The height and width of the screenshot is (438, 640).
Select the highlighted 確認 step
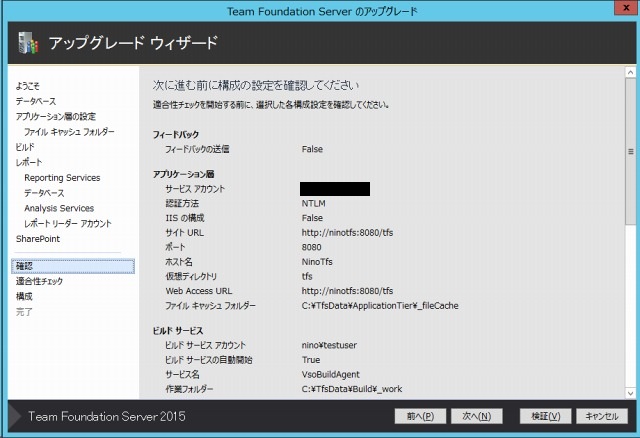tap(73, 266)
